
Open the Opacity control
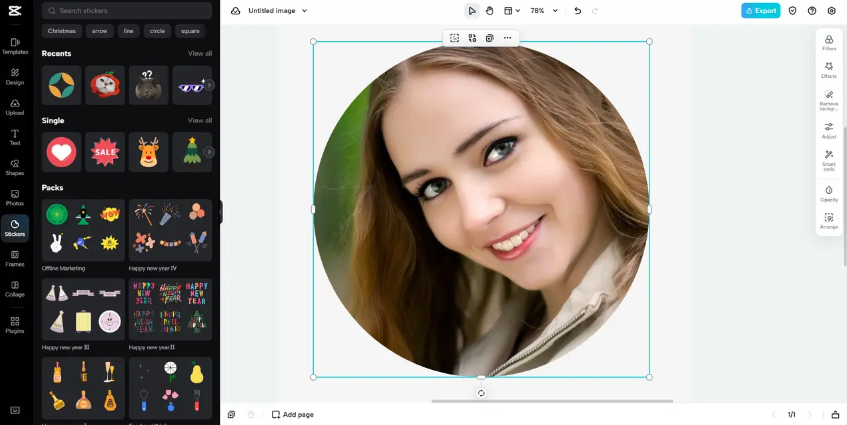pos(828,193)
